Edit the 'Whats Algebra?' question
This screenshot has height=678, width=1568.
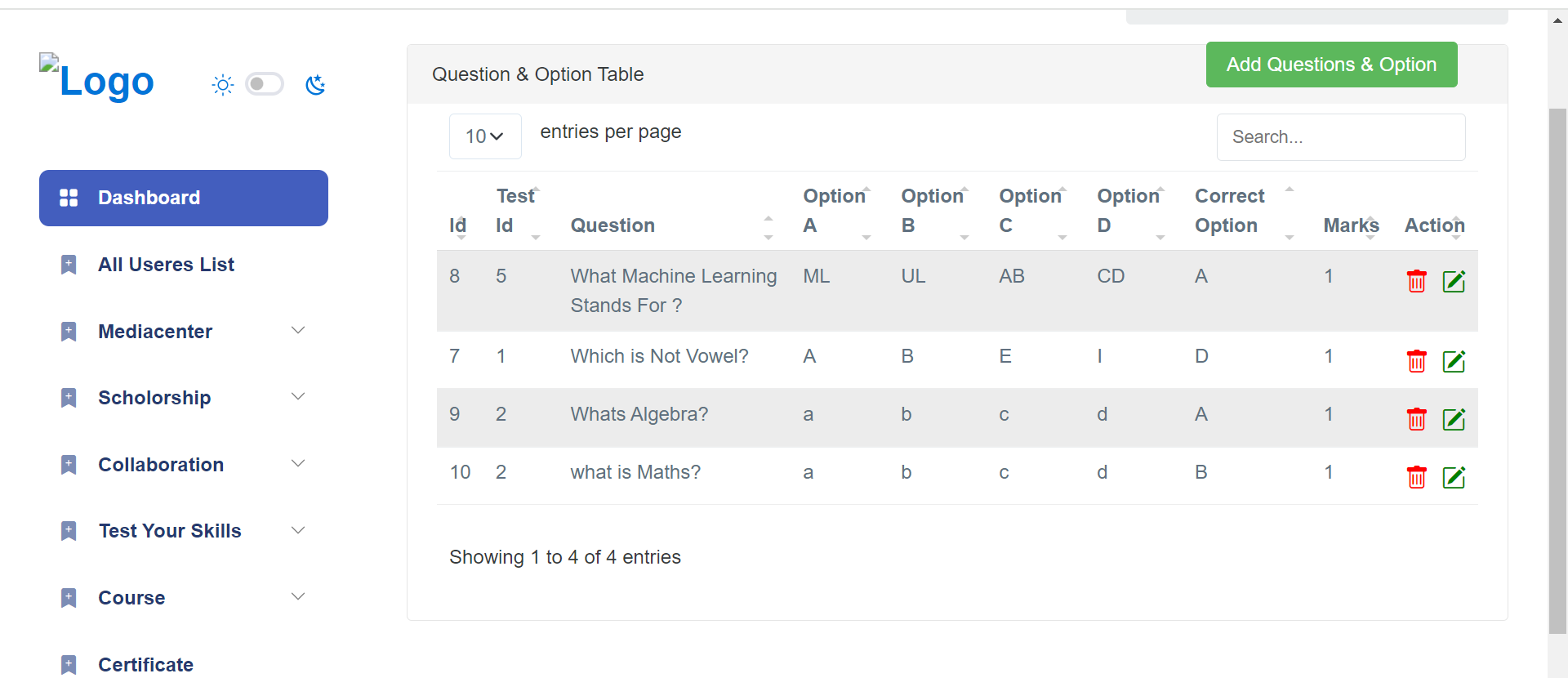[x=1454, y=419]
